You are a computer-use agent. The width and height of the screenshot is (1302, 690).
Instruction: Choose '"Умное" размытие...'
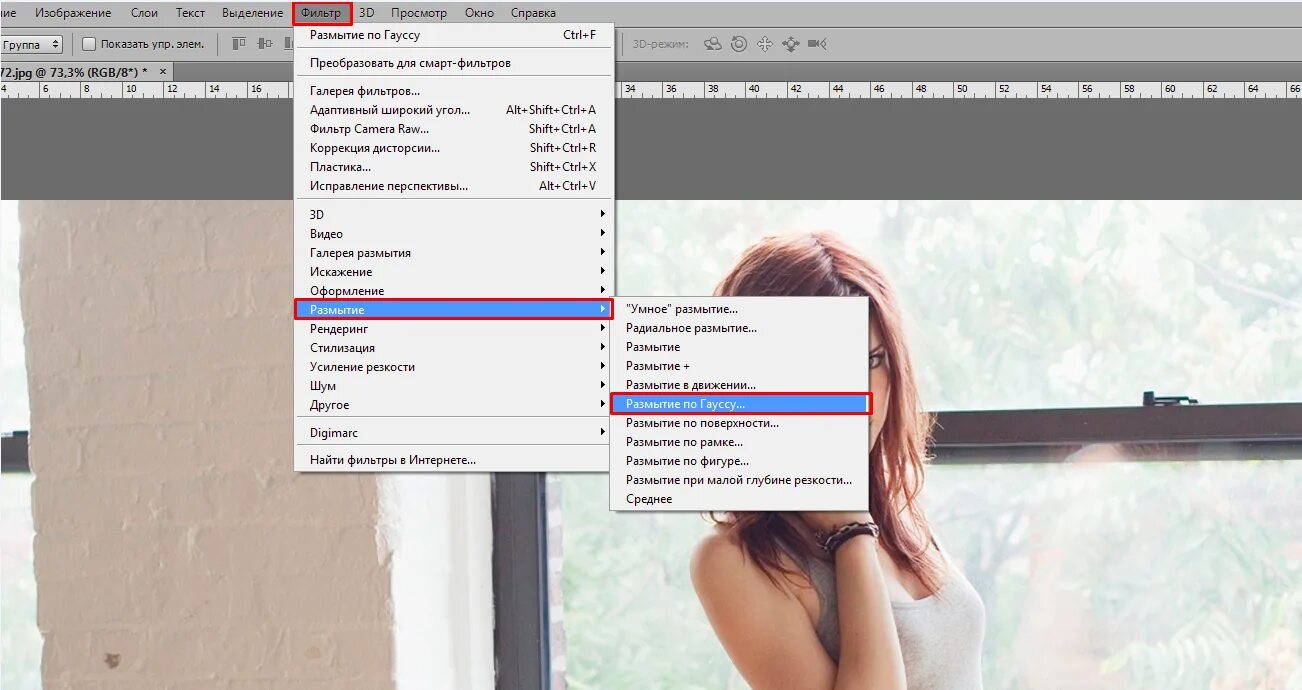(x=740, y=309)
